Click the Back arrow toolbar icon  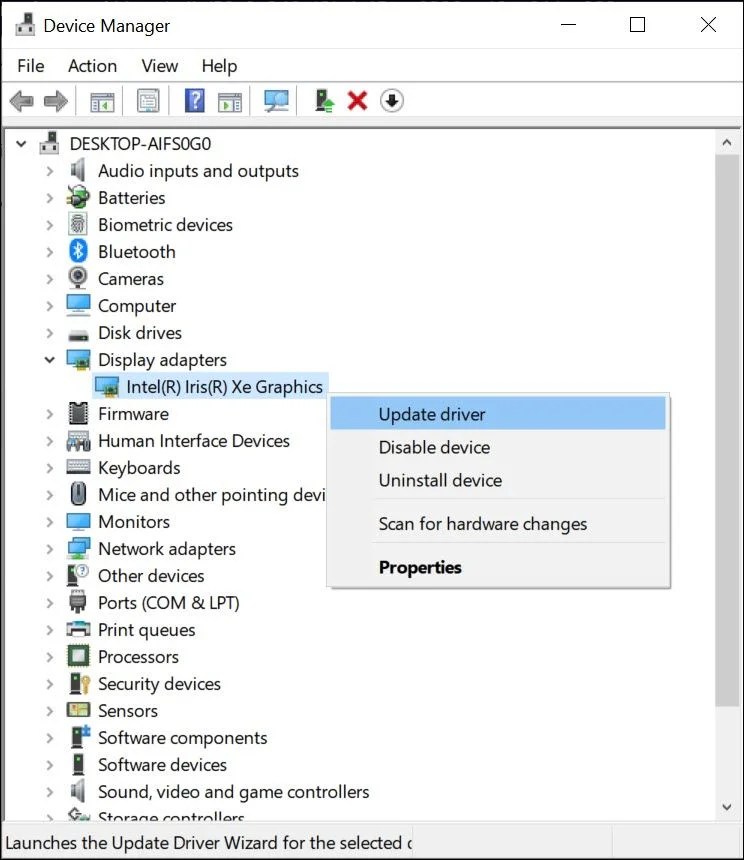pyautogui.click(x=22, y=101)
